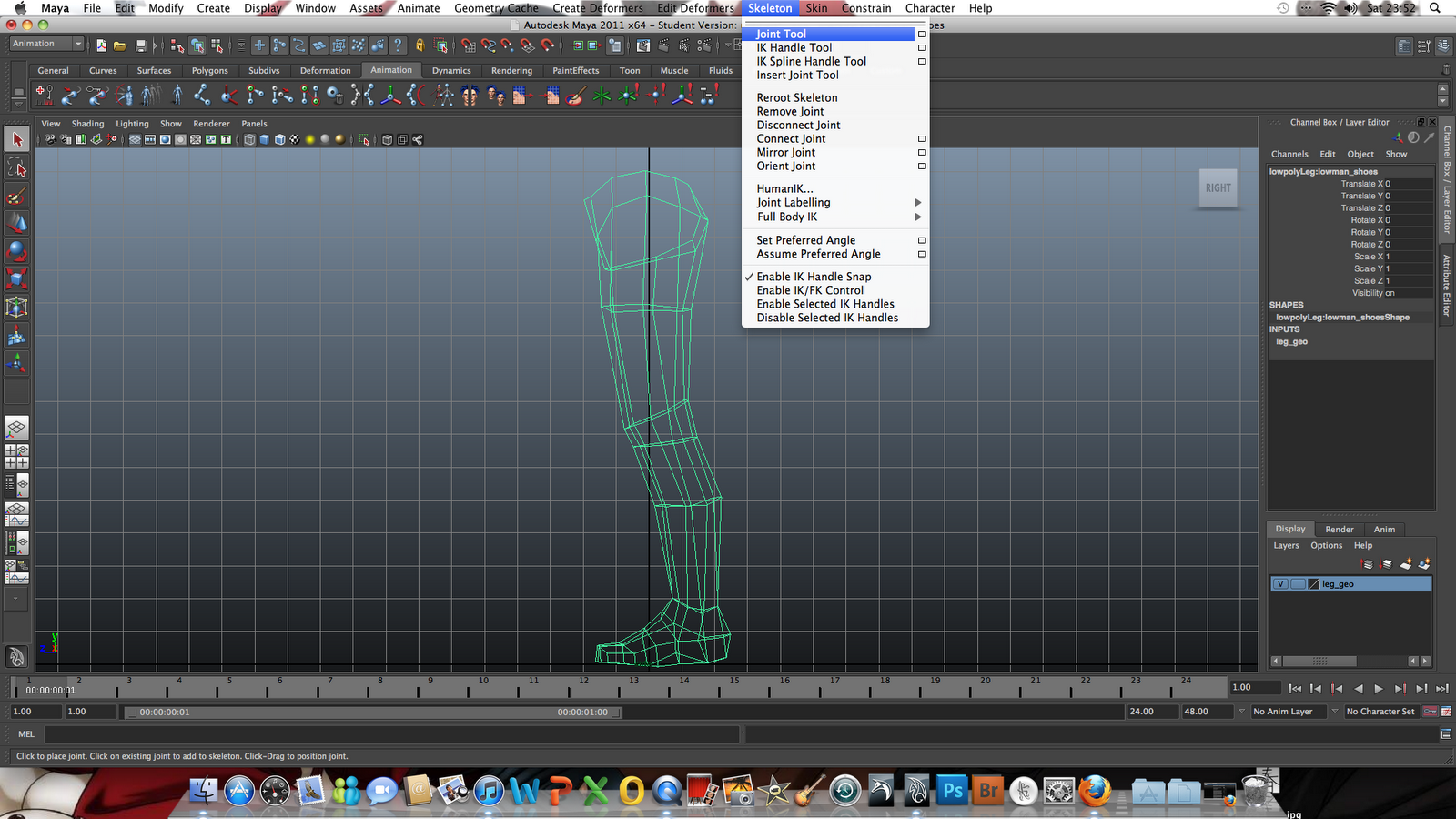Toggle the V visibility box for leg_geo layer
The width and height of the screenshot is (1456, 819).
[x=1280, y=583]
